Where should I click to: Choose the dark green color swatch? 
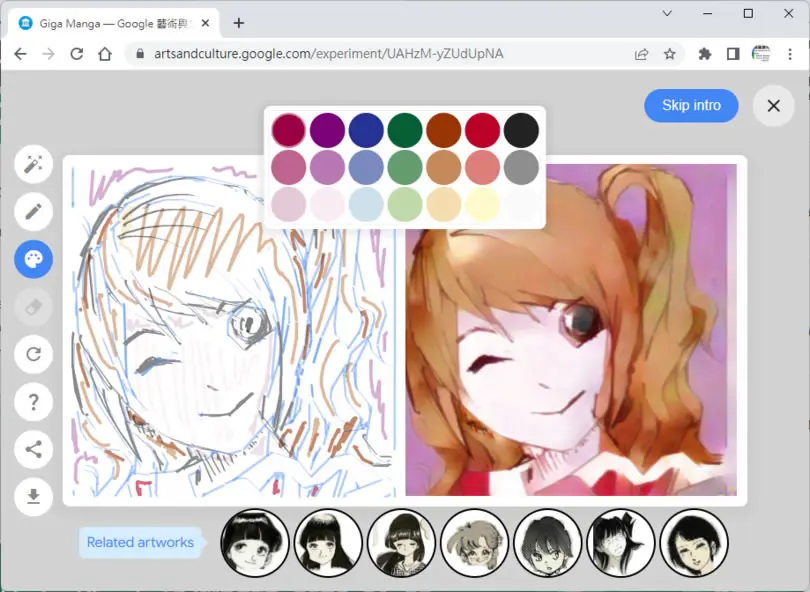(x=405, y=130)
